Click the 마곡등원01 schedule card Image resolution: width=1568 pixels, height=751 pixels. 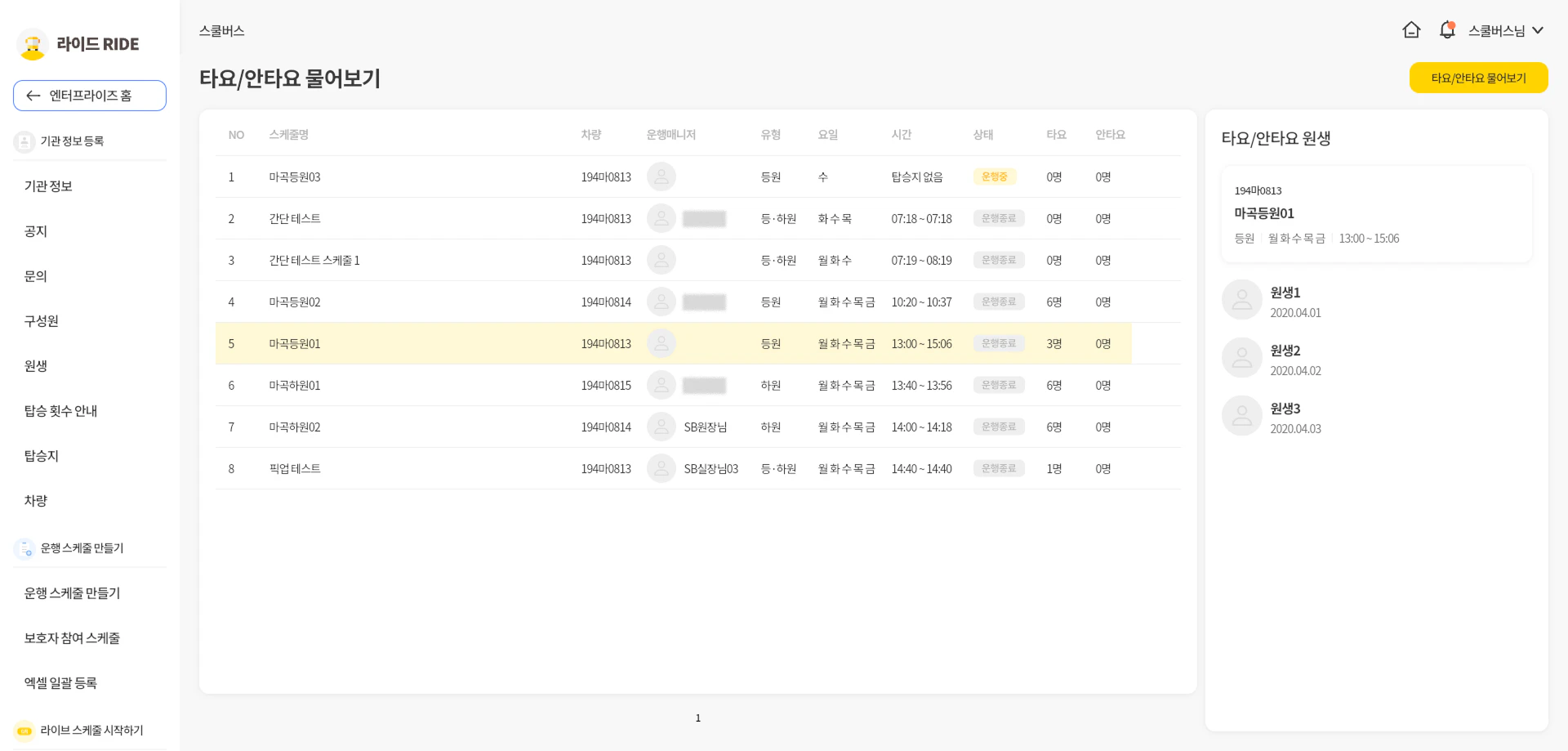coord(1376,214)
